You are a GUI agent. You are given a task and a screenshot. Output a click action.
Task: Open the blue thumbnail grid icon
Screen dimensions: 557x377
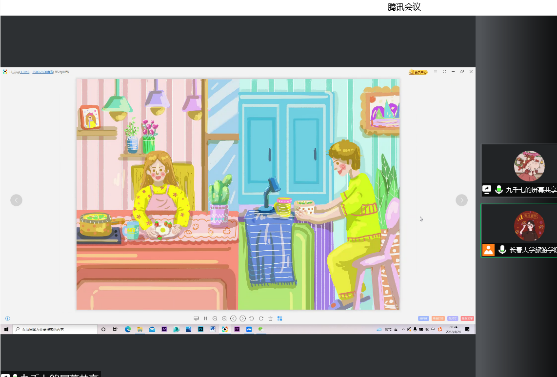click(280, 318)
